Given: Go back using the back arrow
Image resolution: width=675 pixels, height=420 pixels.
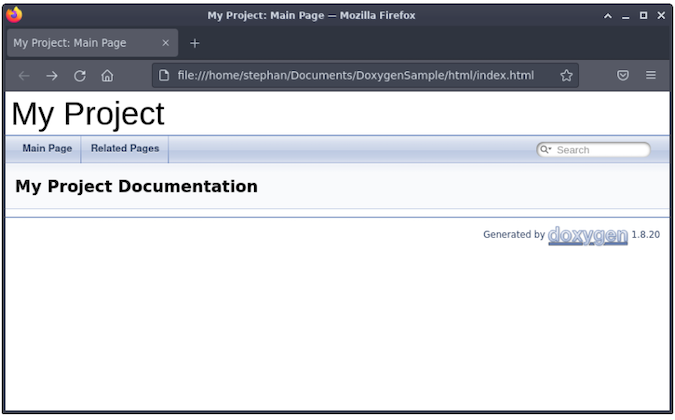Looking at the screenshot, I should click(x=24, y=75).
